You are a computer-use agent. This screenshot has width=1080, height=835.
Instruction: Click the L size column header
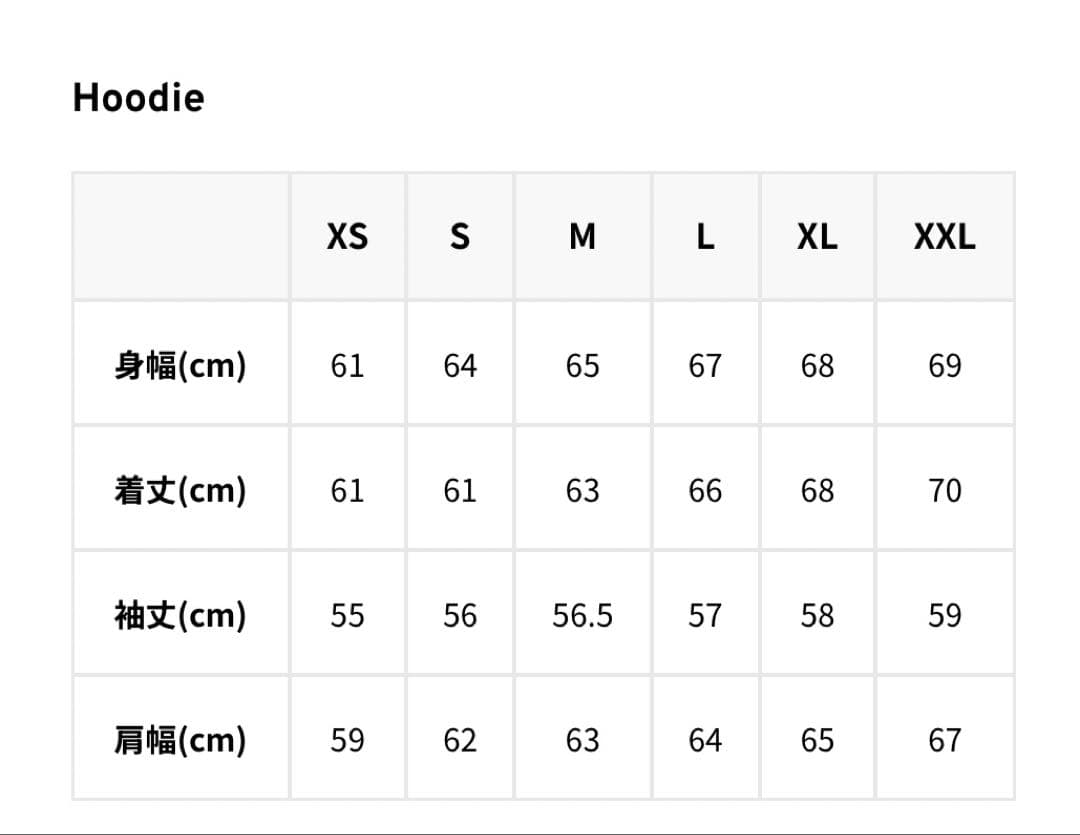(x=705, y=237)
